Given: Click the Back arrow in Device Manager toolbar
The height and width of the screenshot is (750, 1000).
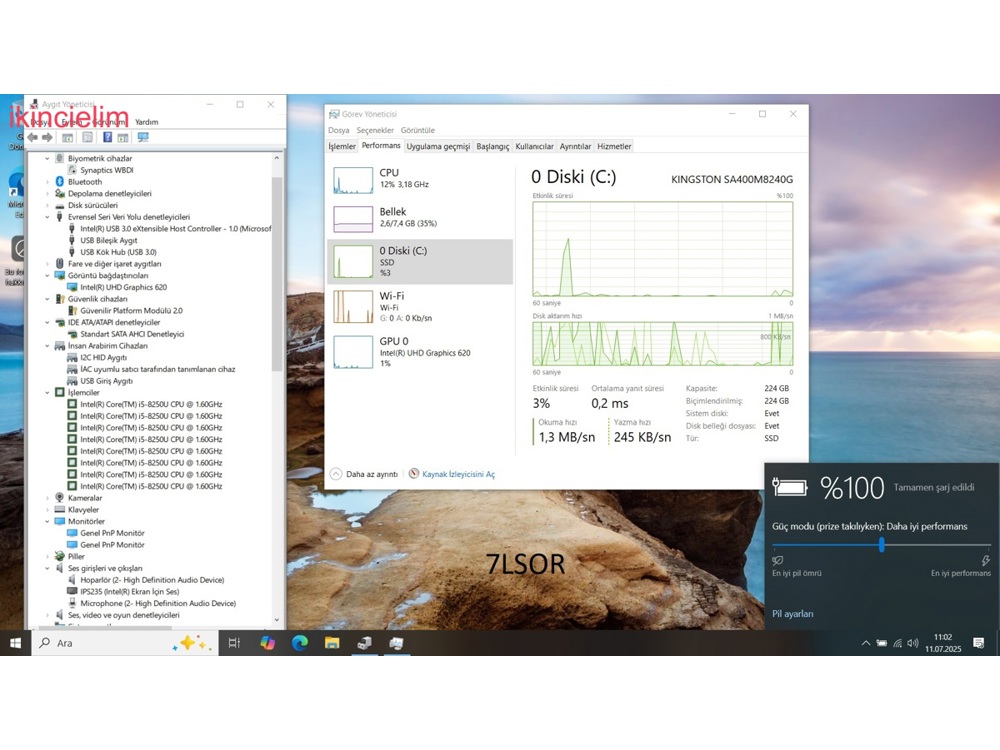Looking at the screenshot, I should pos(33,137).
